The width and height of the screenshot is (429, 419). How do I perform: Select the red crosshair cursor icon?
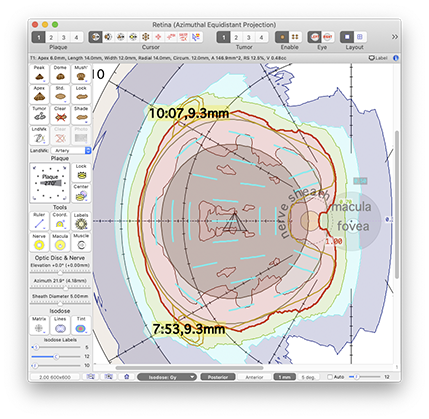[158, 37]
